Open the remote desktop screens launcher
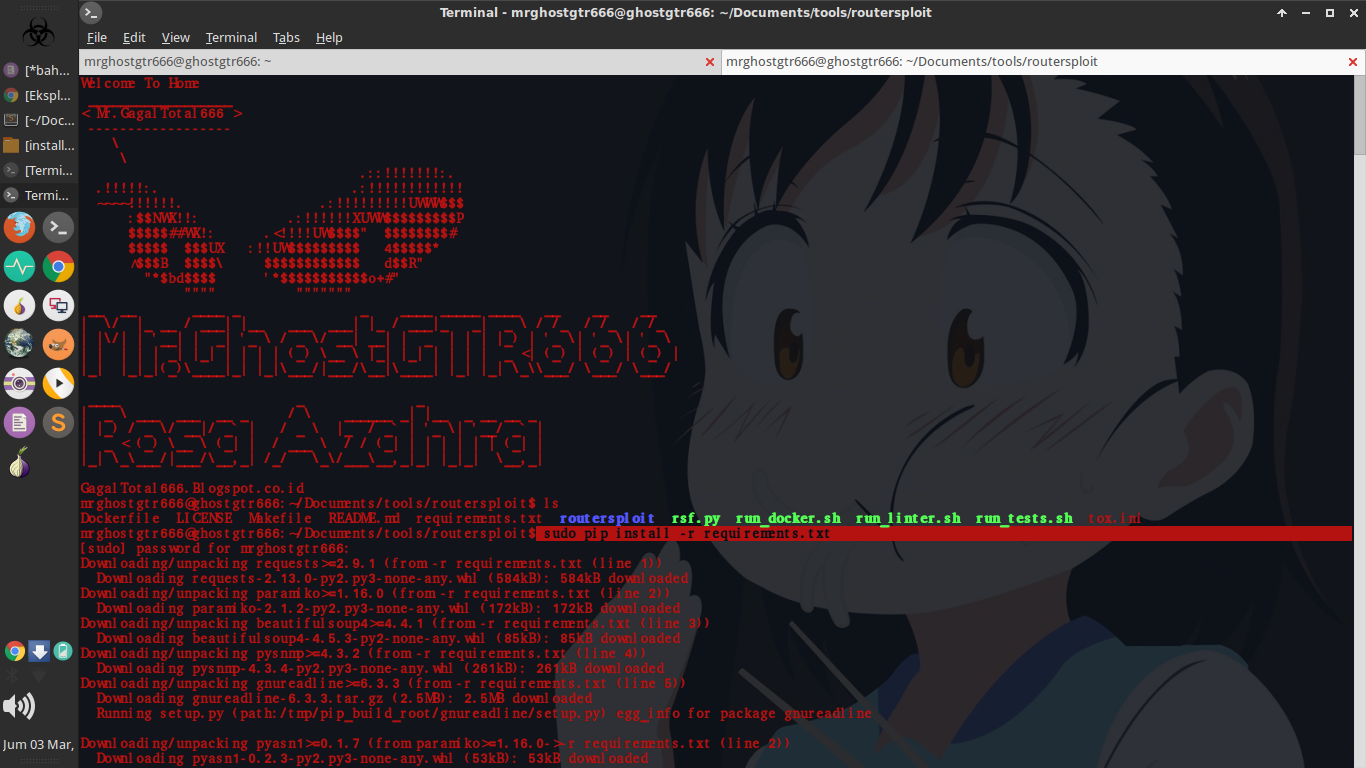The image size is (1366, 768). tap(58, 306)
